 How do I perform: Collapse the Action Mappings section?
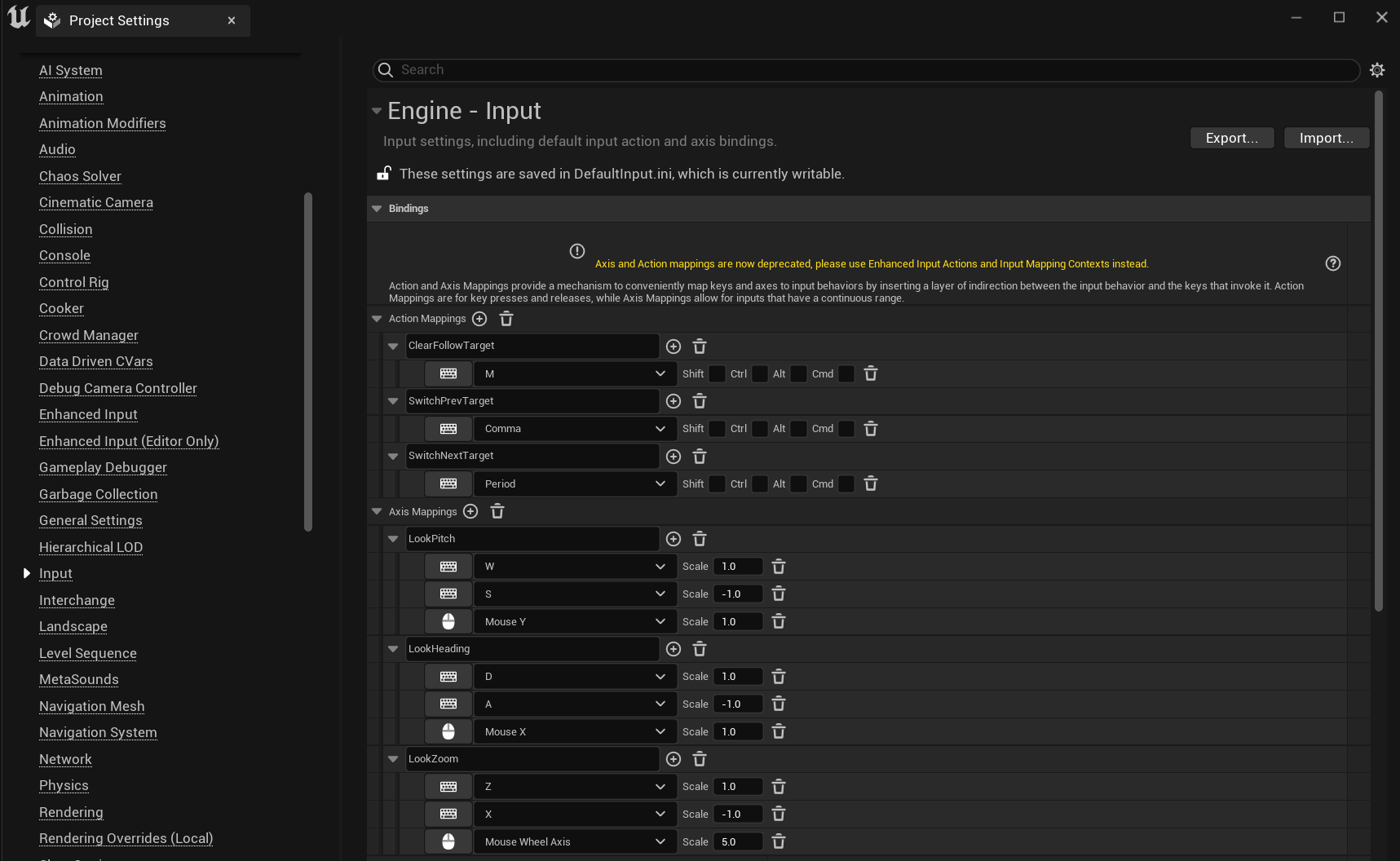[x=377, y=319]
